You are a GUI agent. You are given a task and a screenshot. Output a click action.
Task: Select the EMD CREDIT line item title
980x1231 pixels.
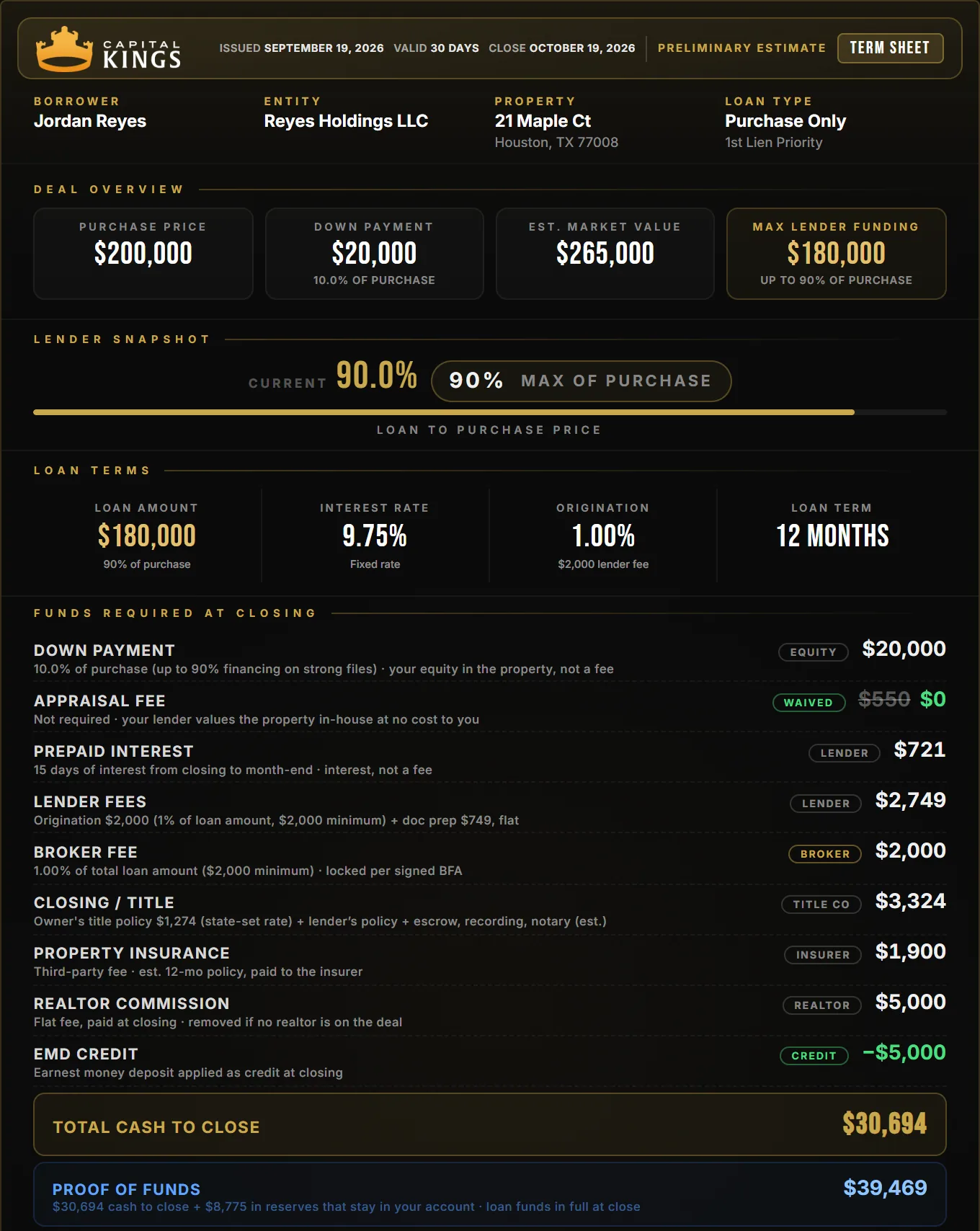click(86, 1054)
